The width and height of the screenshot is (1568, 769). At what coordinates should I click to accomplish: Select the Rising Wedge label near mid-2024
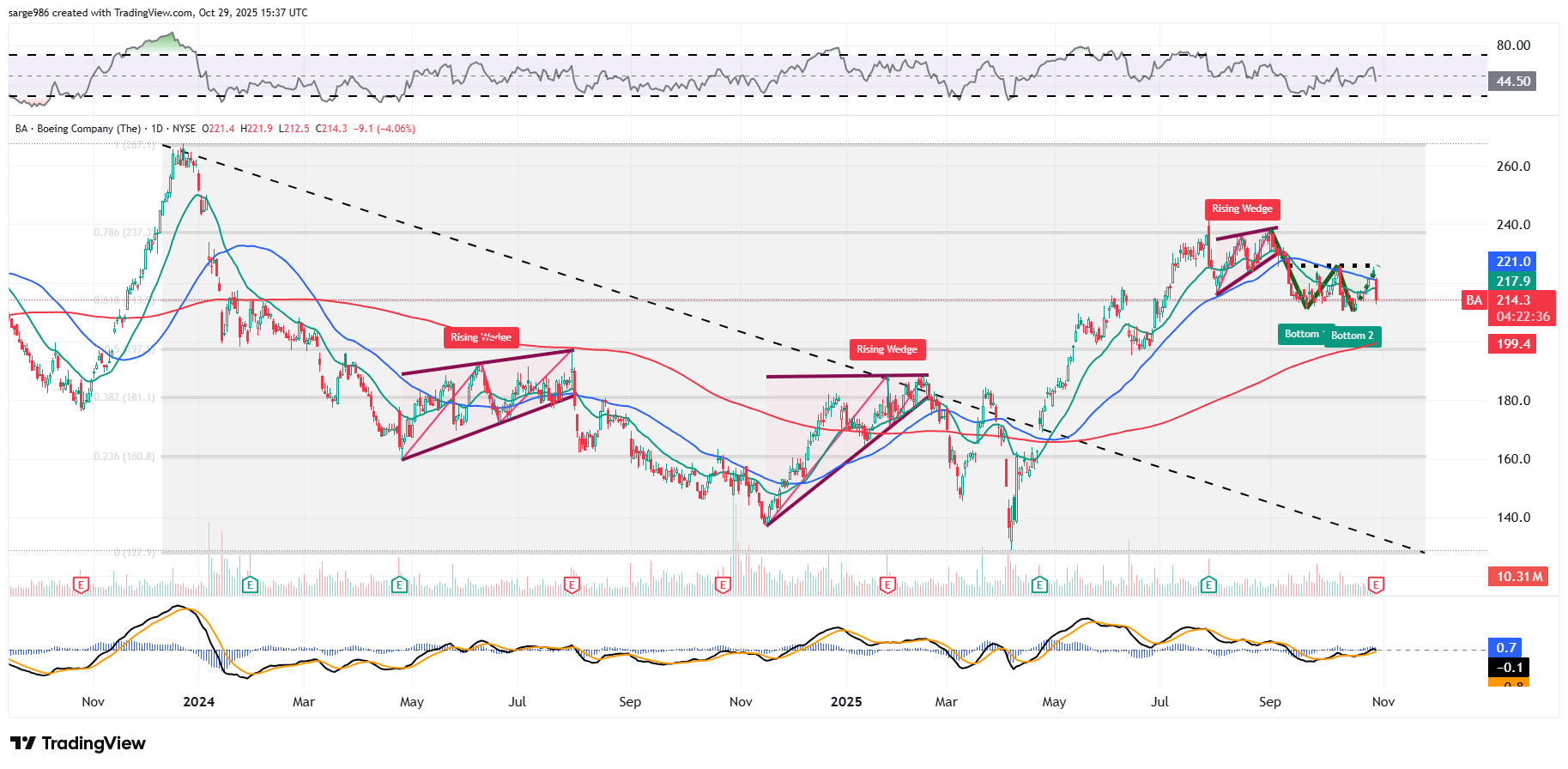(x=481, y=337)
